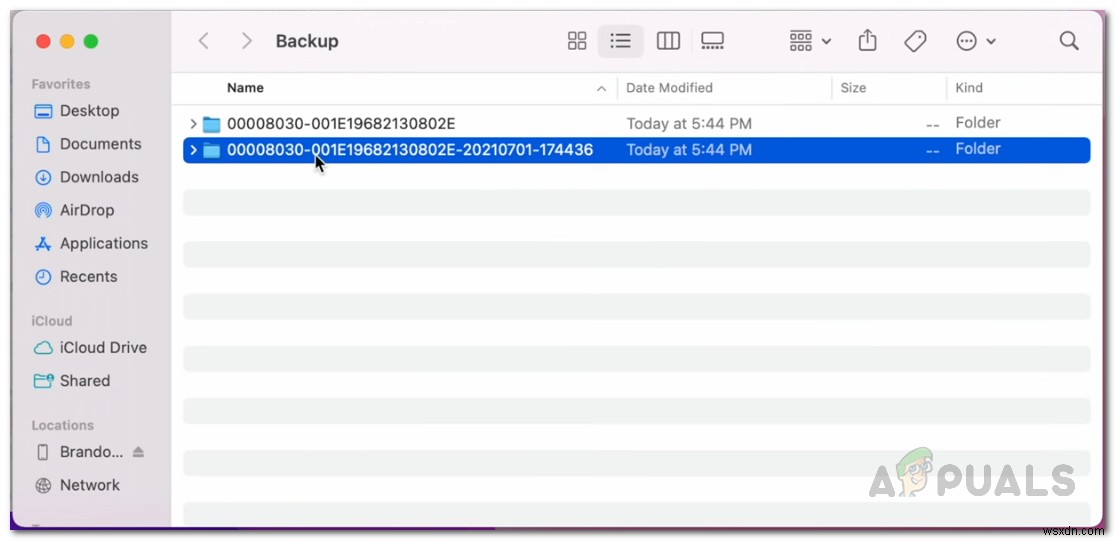Open the Finder search magnifier
The width and height of the screenshot is (1116, 541).
click(x=1069, y=41)
